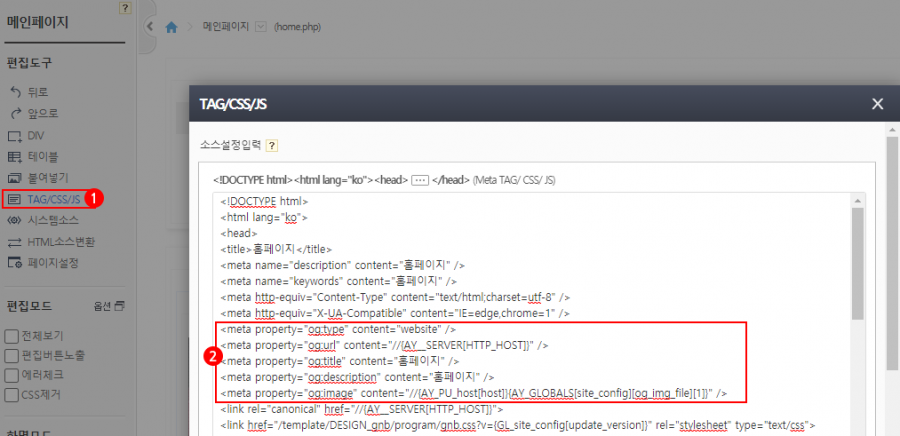Click the help icon beside 소스설정입력
The height and width of the screenshot is (436, 900).
coord(272,146)
